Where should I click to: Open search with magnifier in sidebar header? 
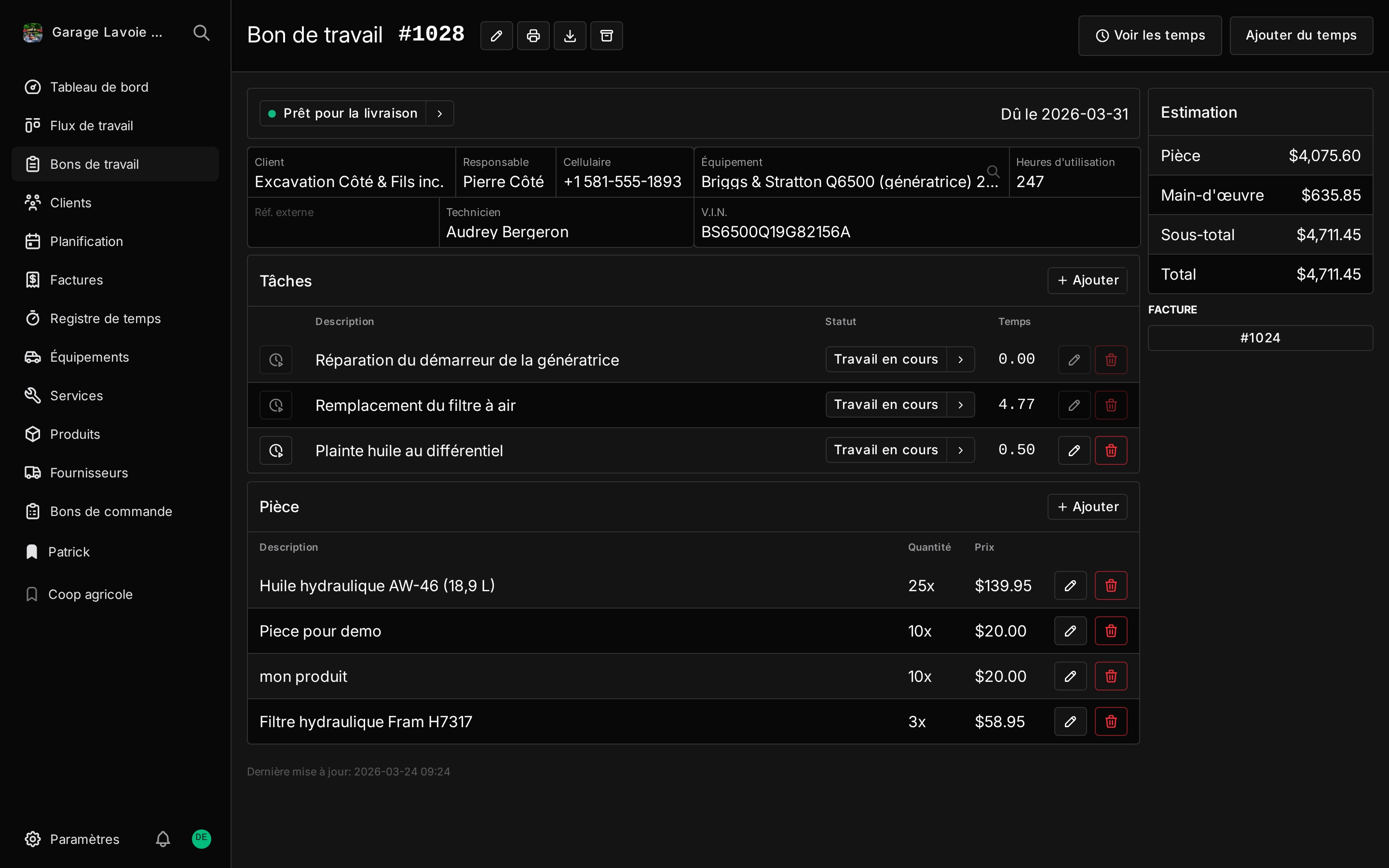[201, 33]
